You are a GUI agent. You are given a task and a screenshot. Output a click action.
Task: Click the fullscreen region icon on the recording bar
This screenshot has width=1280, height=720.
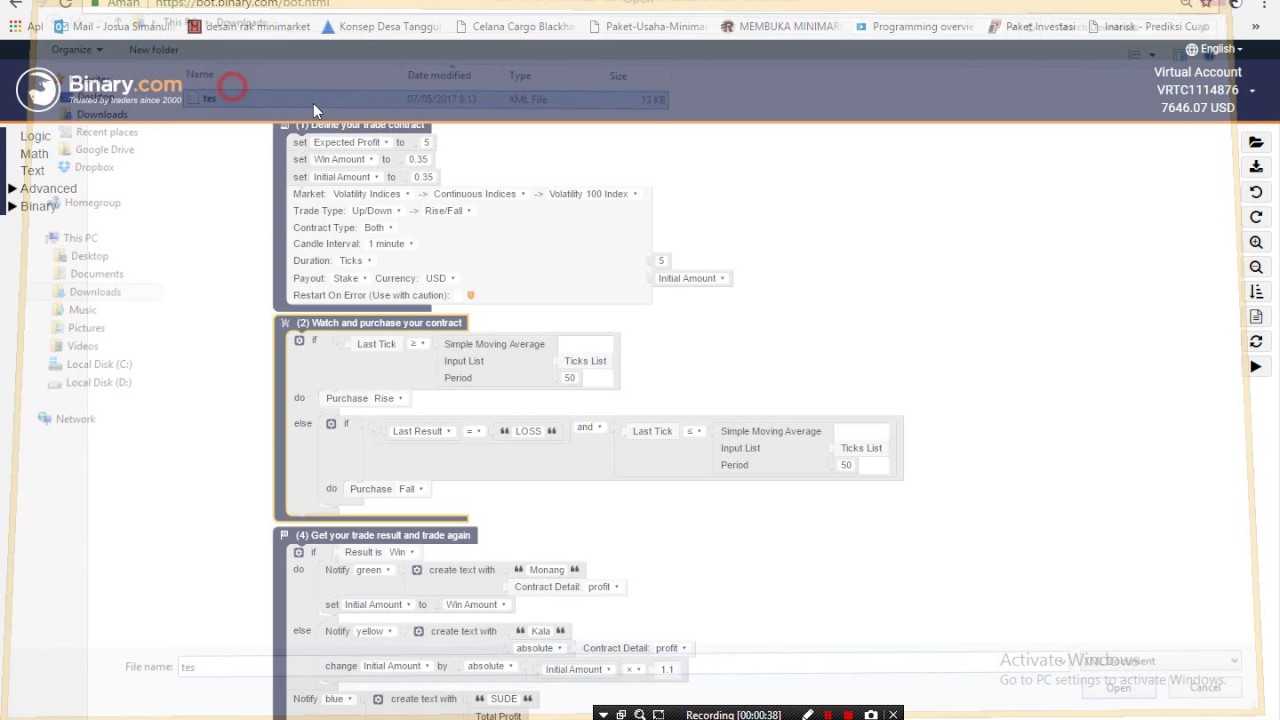click(x=658, y=714)
